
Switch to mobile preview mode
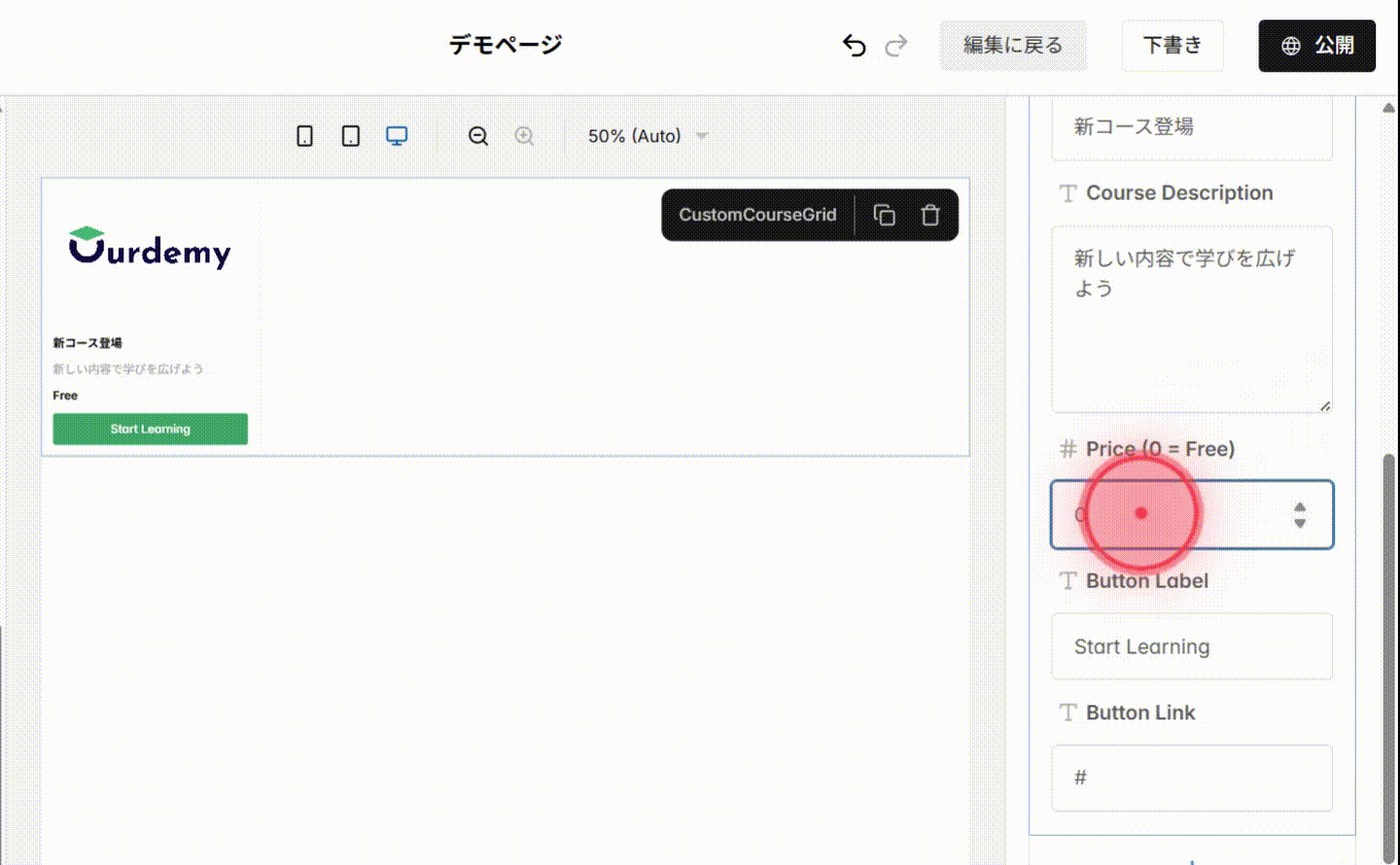[x=304, y=136]
